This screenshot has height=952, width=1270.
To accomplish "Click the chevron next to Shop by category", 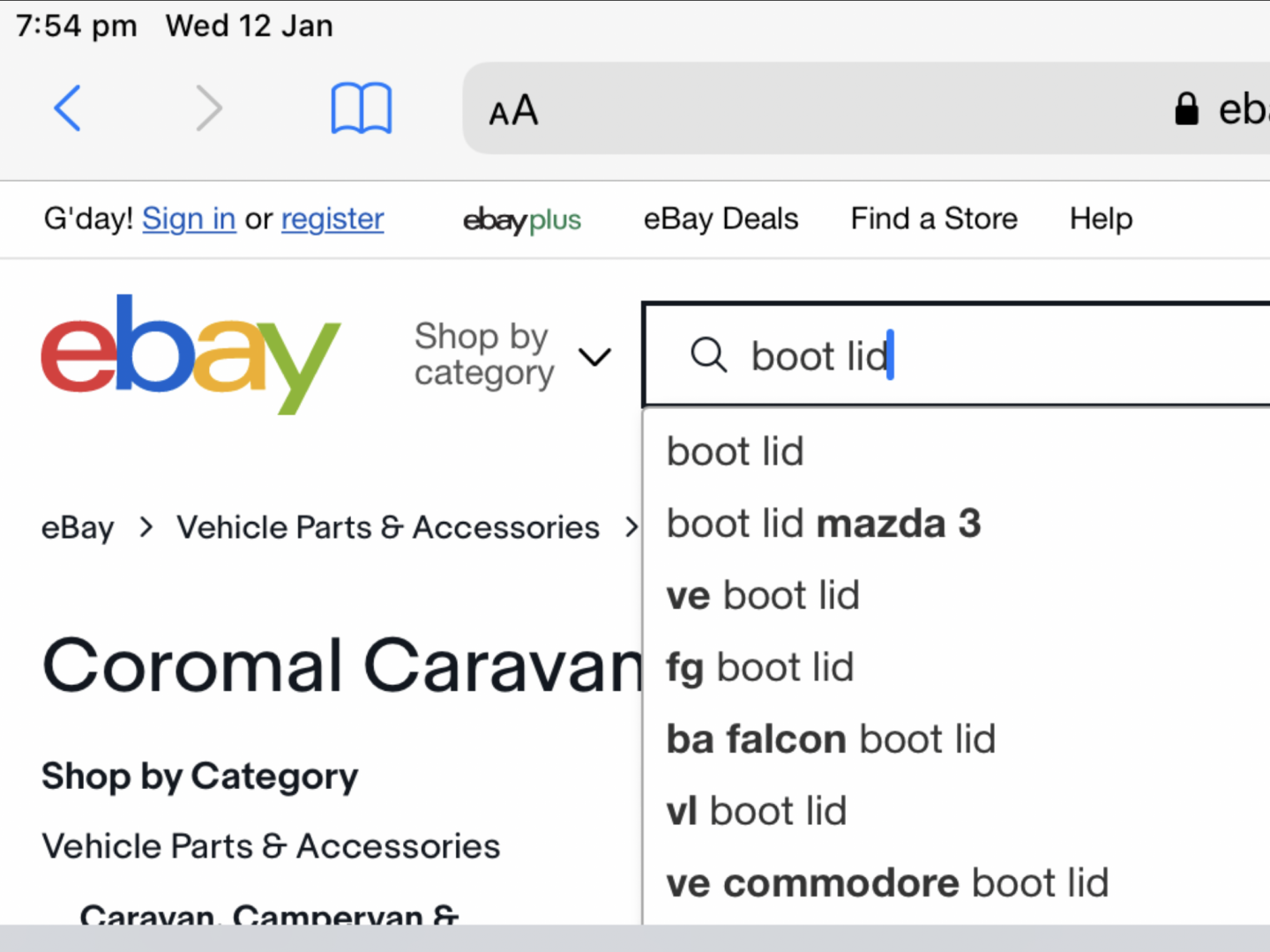I will (594, 357).
